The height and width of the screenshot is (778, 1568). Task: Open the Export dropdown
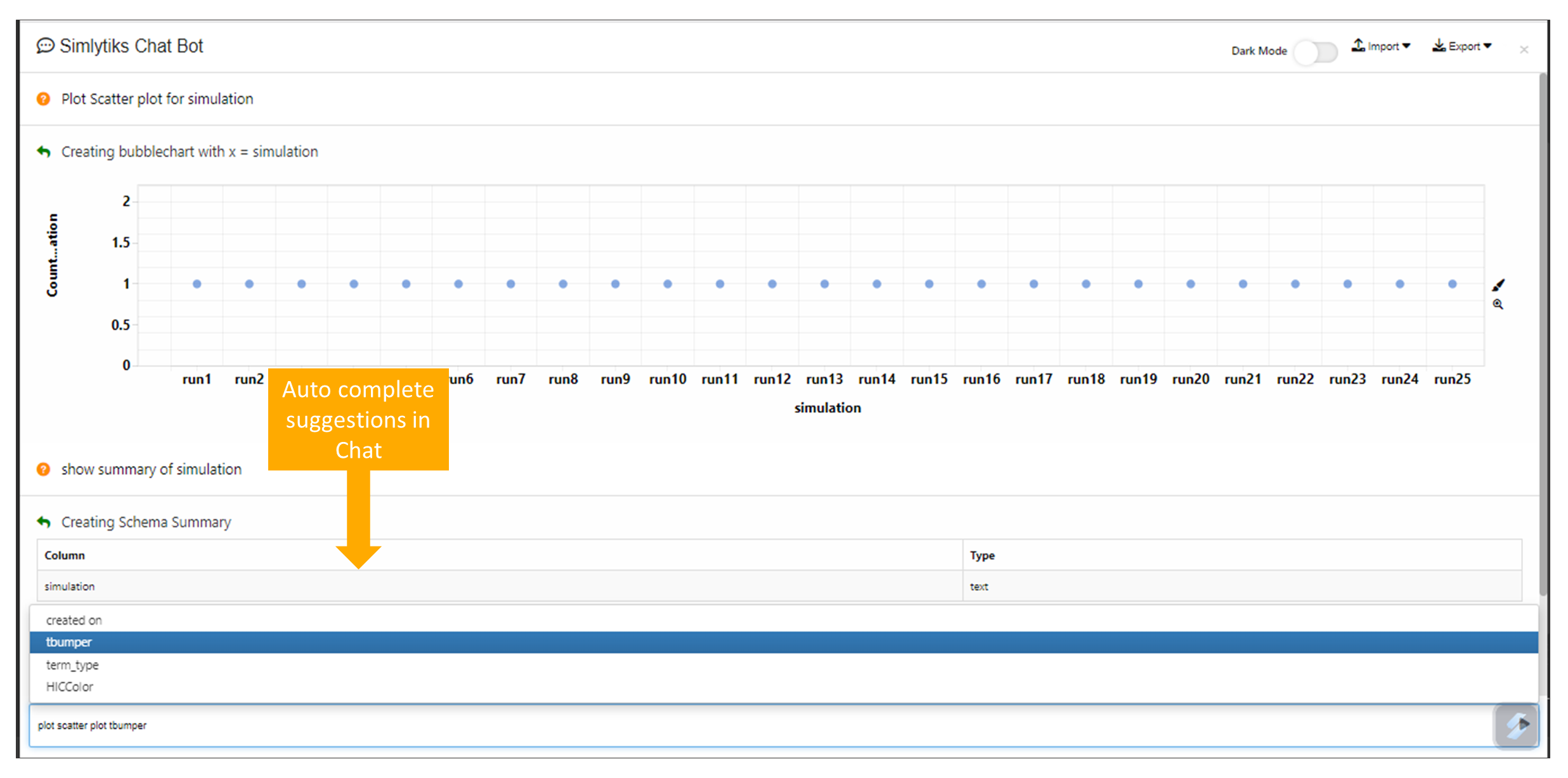[1462, 46]
